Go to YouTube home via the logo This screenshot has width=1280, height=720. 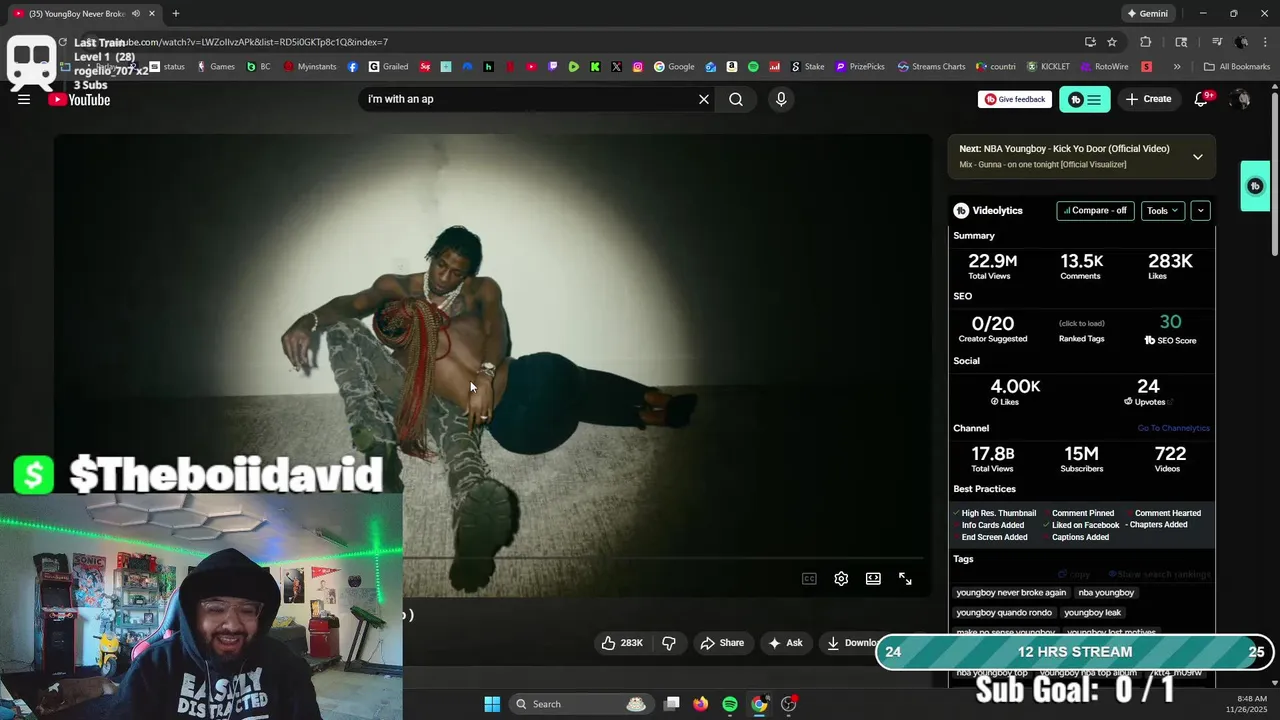coord(79,99)
